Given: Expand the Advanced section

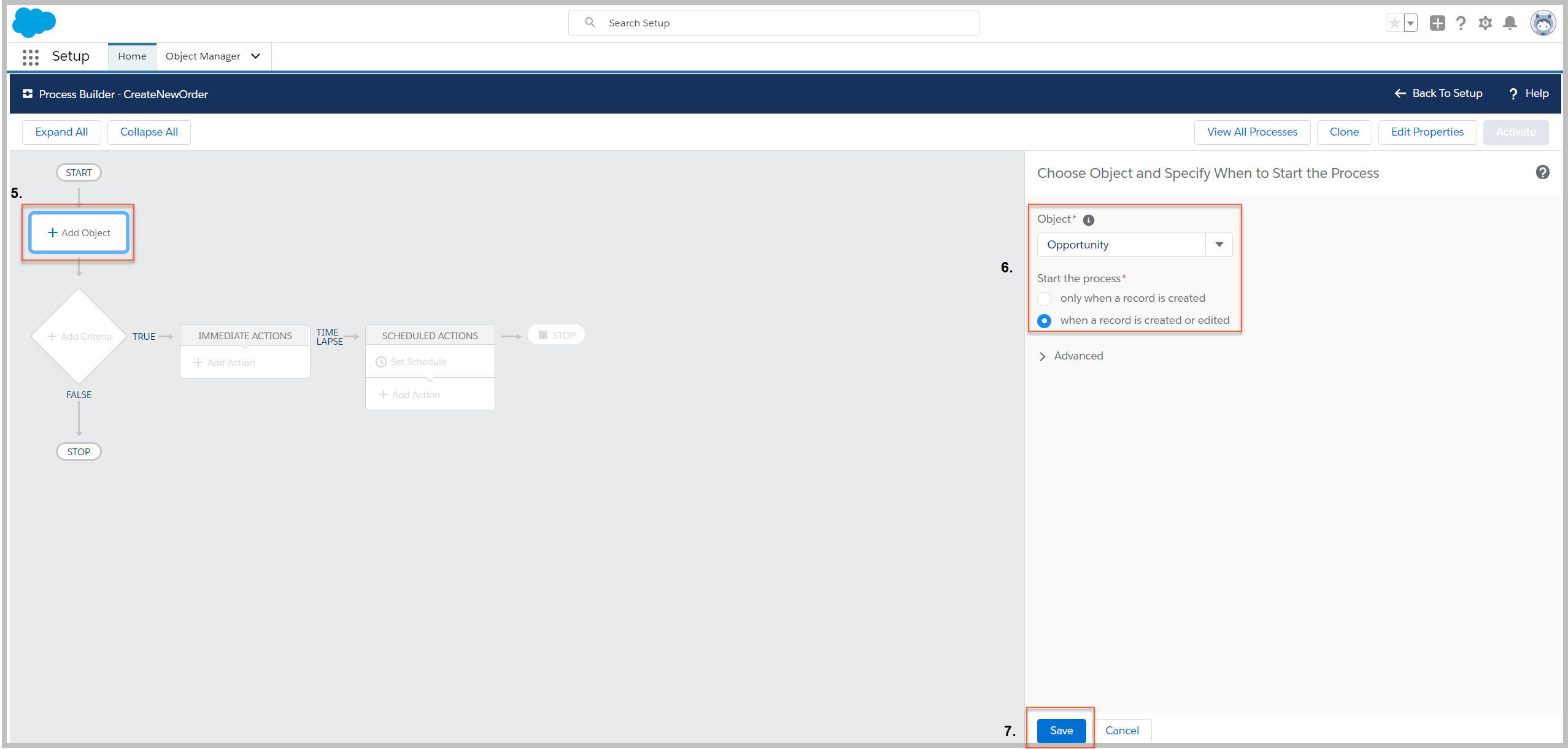Looking at the screenshot, I should pyautogui.click(x=1071, y=356).
